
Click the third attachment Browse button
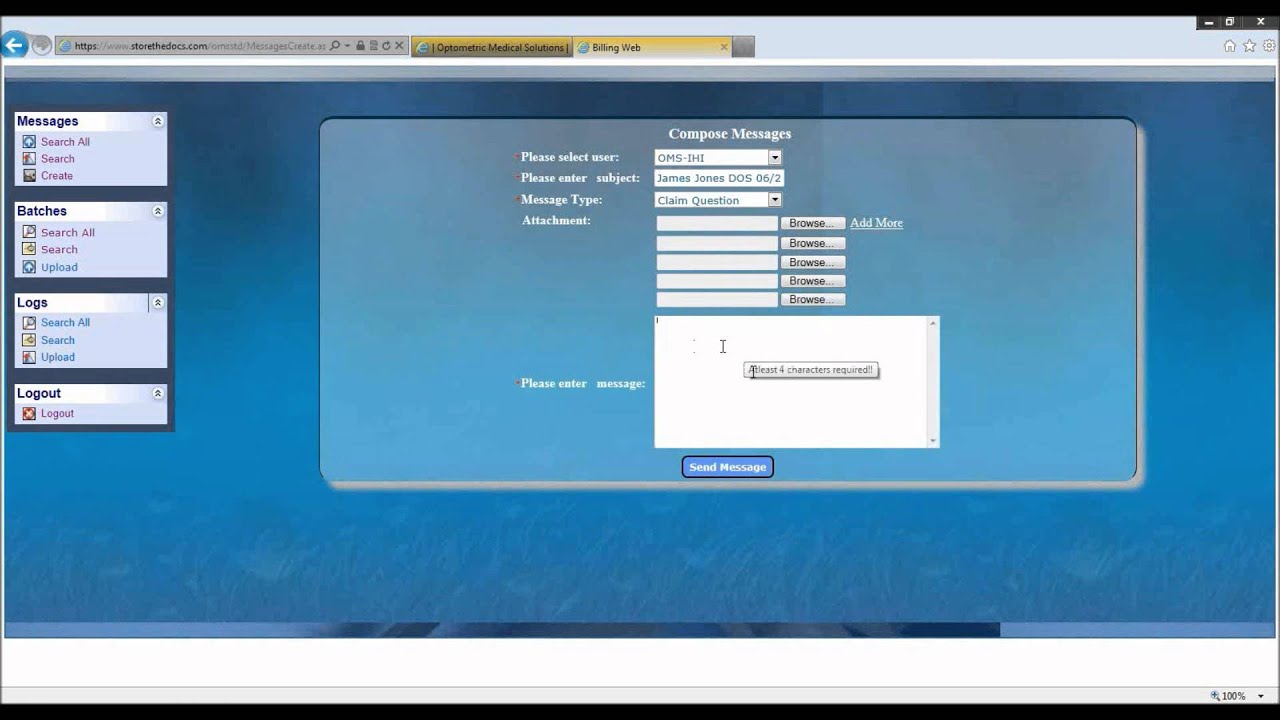[x=813, y=262]
